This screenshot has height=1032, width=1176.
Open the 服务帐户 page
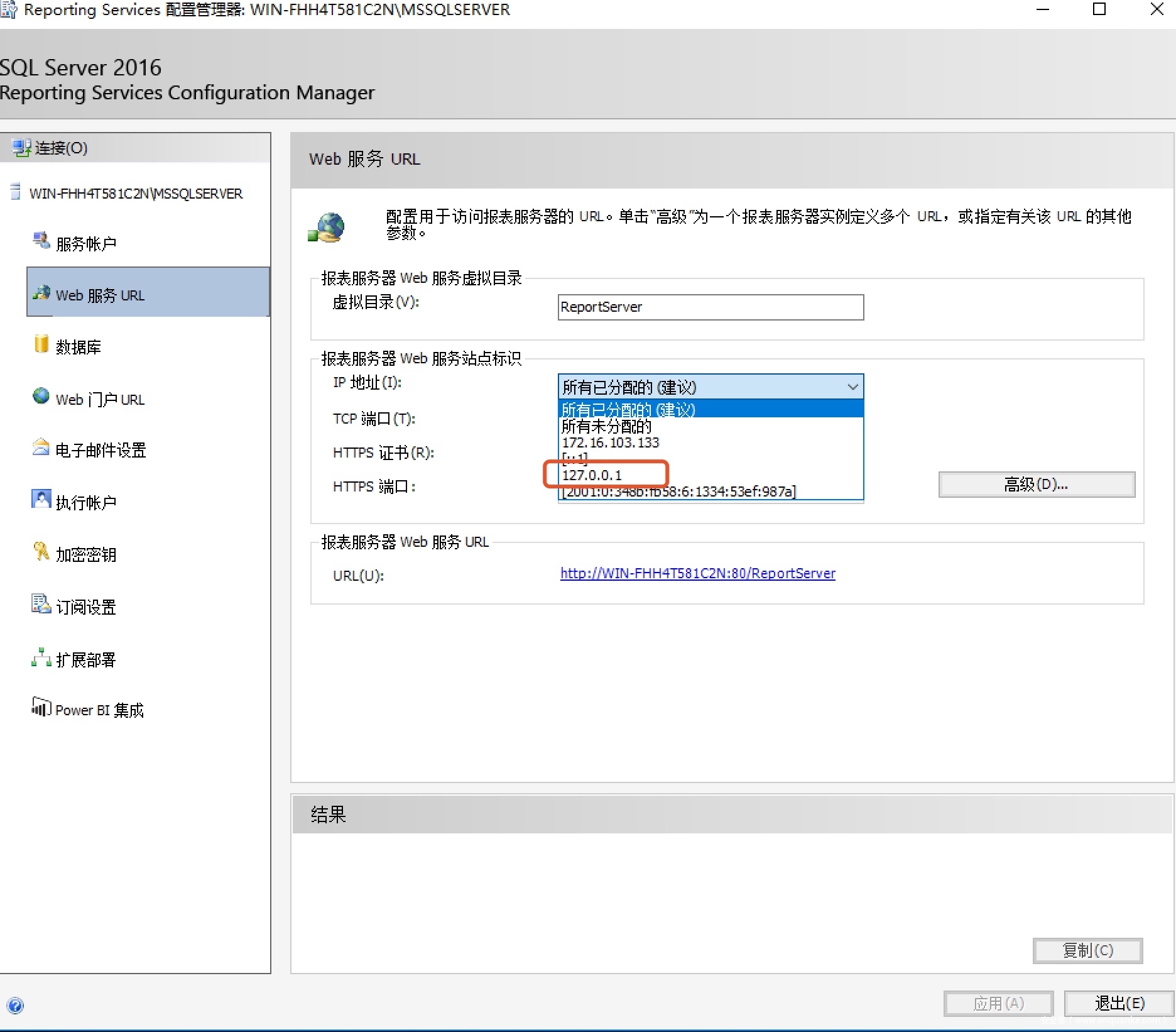click(x=87, y=244)
